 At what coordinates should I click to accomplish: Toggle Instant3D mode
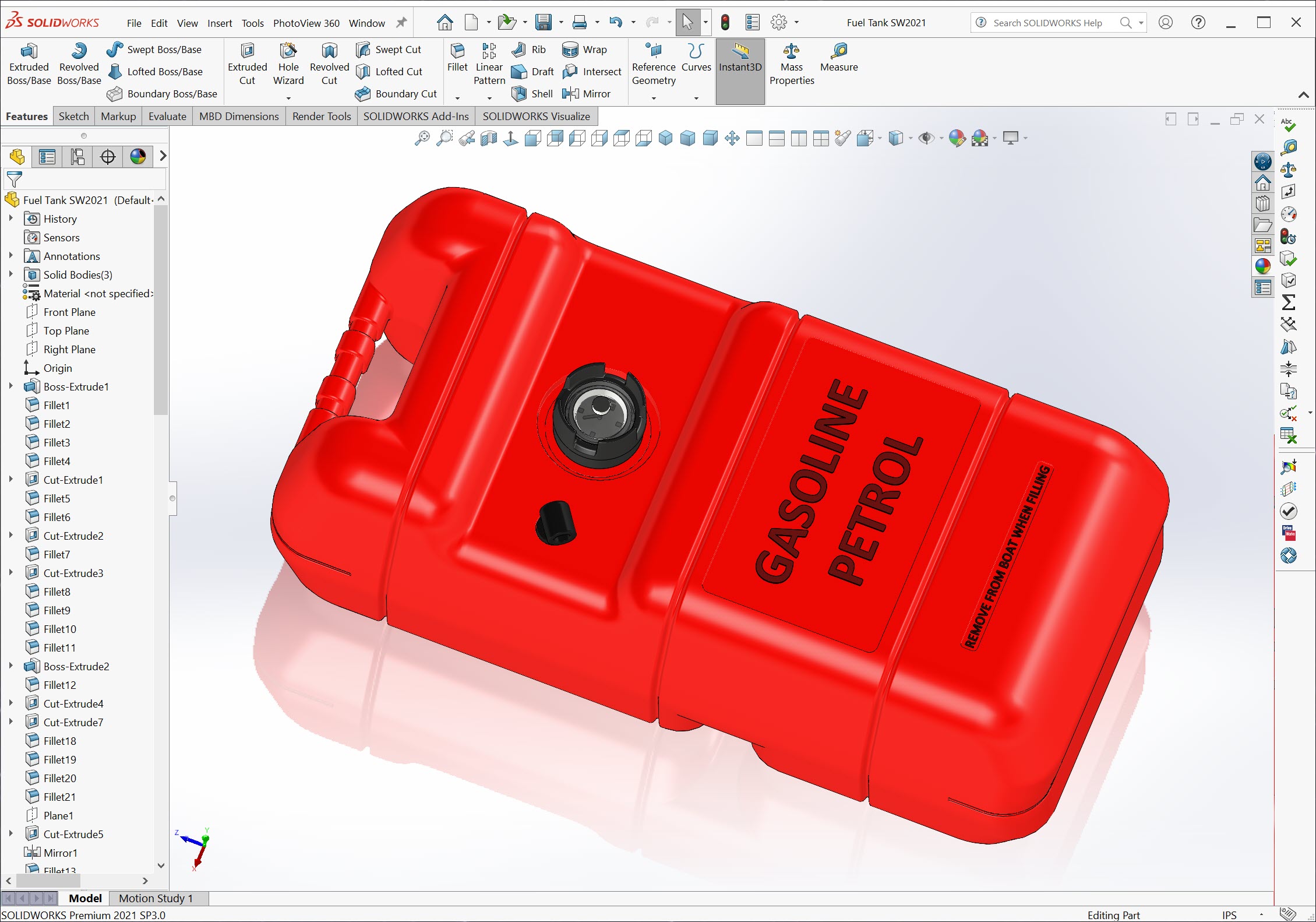tap(740, 71)
